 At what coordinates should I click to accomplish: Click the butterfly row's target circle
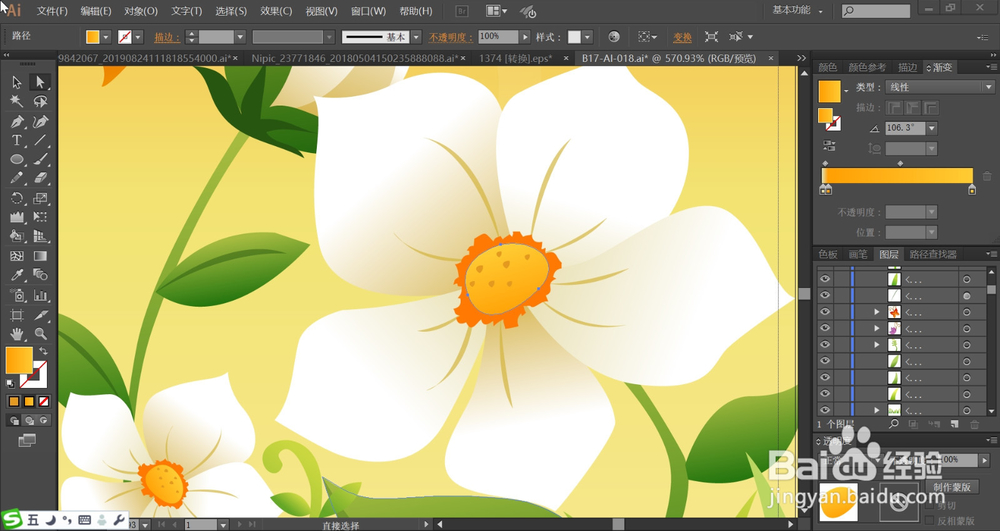coord(967,312)
